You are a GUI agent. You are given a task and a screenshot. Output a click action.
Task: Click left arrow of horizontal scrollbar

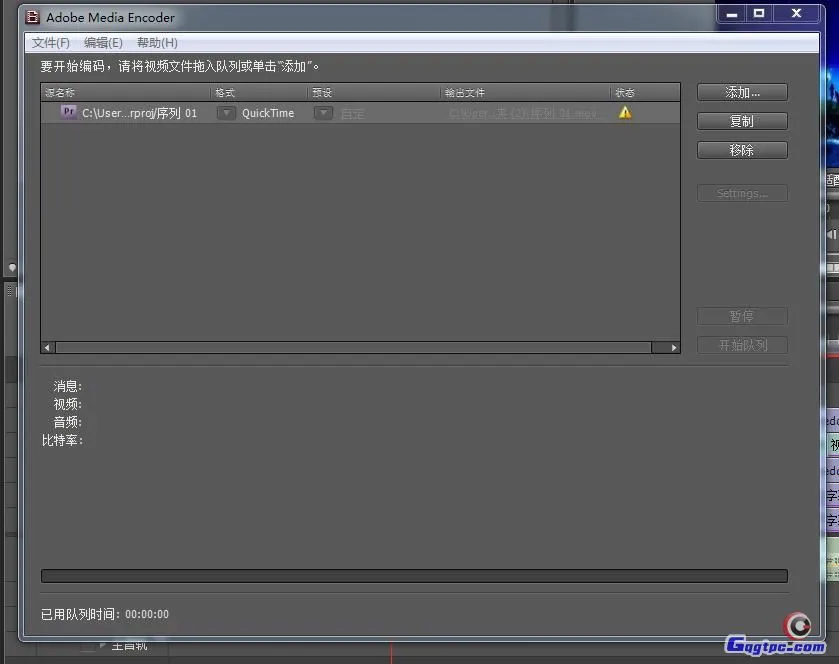coord(47,348)
